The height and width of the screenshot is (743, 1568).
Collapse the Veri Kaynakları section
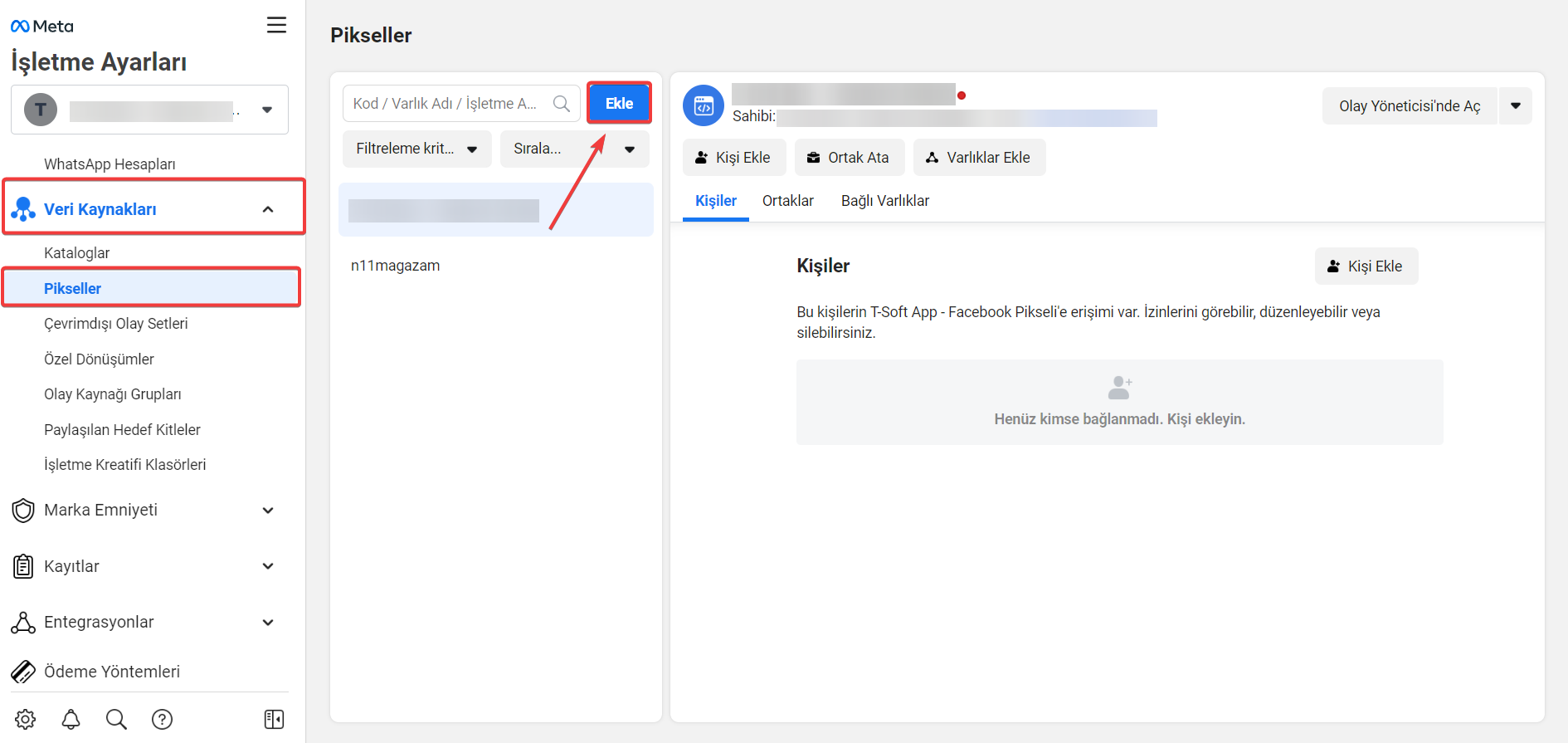[268, 209]
